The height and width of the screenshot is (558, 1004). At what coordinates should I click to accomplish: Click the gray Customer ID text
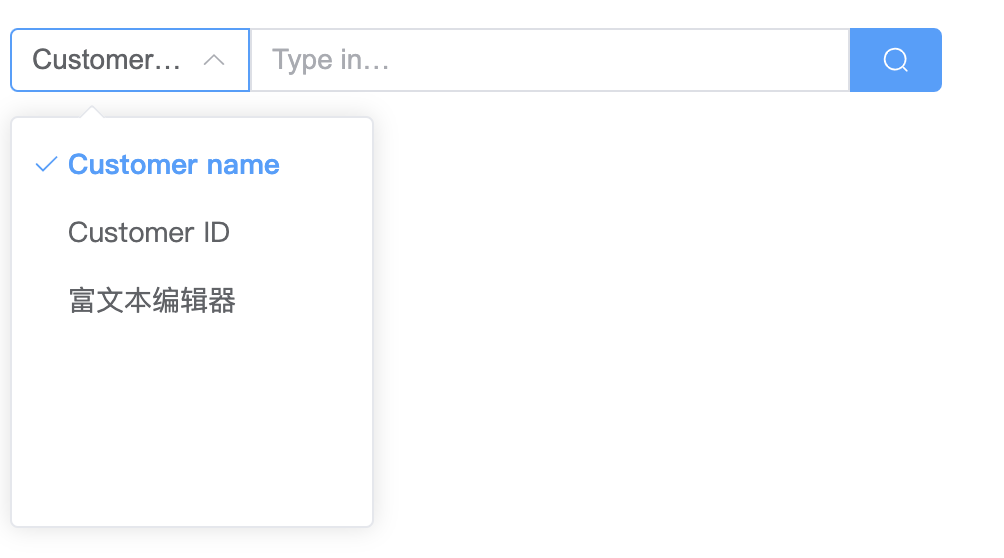(149, 233)
